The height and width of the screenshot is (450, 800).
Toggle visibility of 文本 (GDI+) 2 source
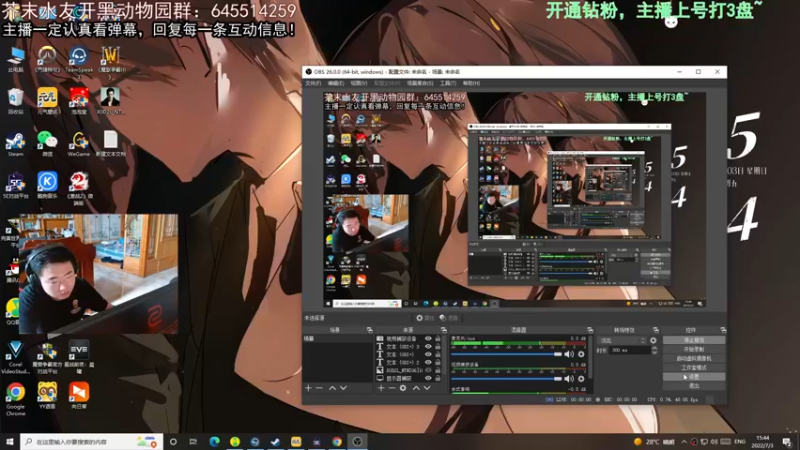428,362
